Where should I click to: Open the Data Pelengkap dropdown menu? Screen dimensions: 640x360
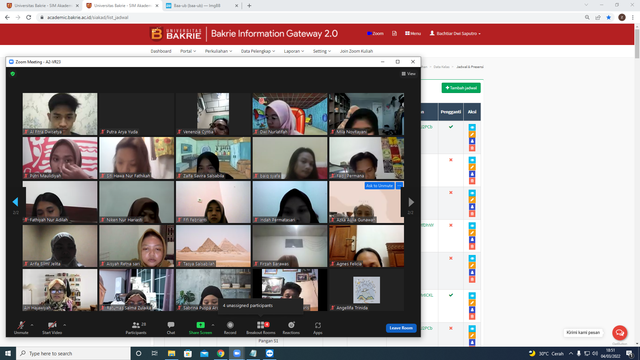258,51
